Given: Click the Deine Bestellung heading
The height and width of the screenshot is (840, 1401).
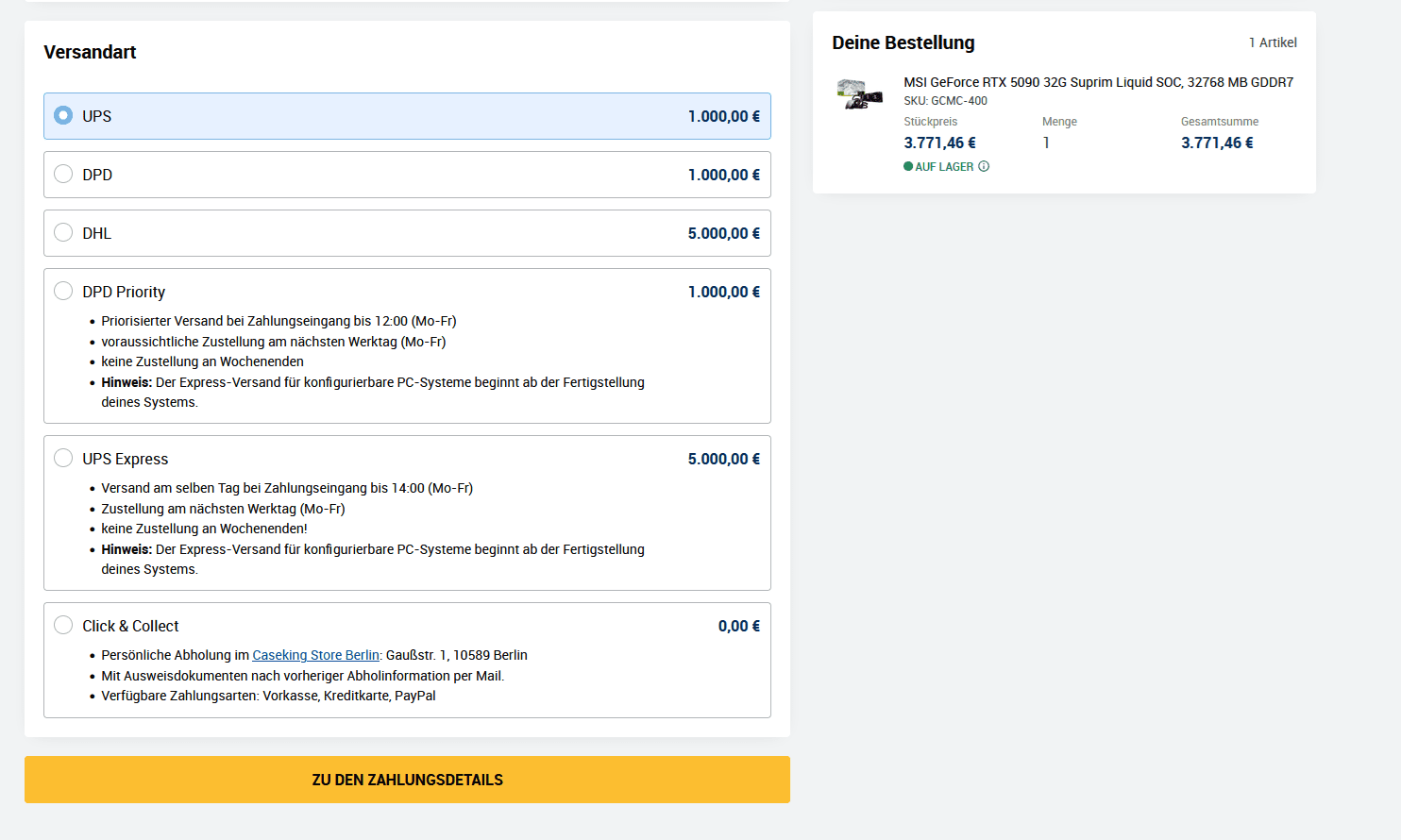Looking at the screenshot, I should click(x=903, y=42).
